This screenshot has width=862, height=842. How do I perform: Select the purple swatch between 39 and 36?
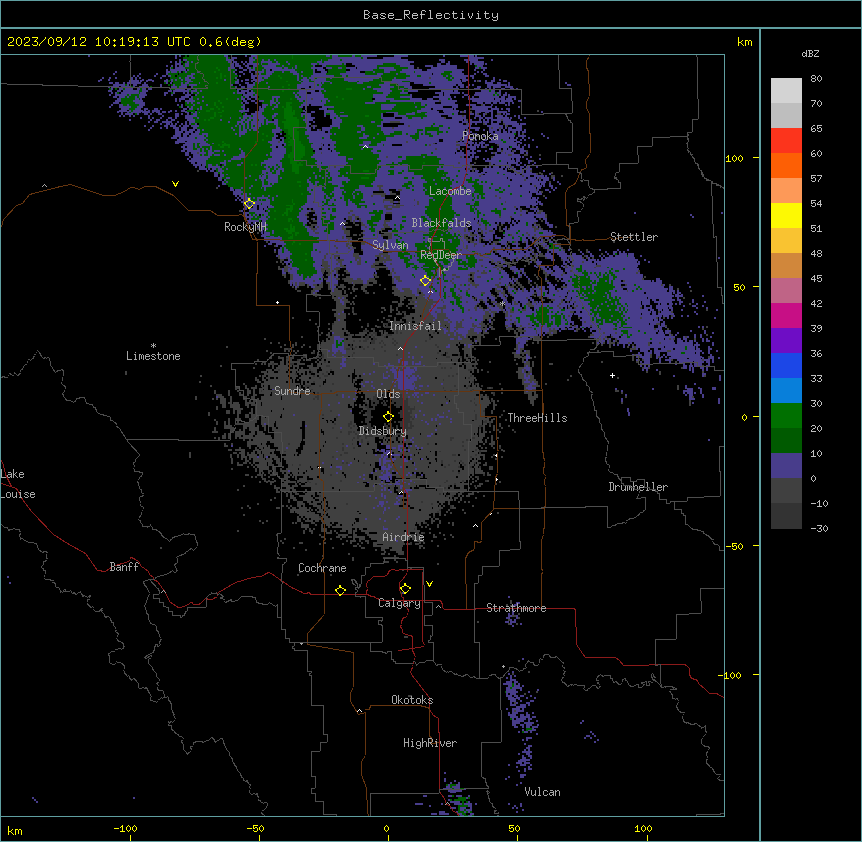click(786, 341)
